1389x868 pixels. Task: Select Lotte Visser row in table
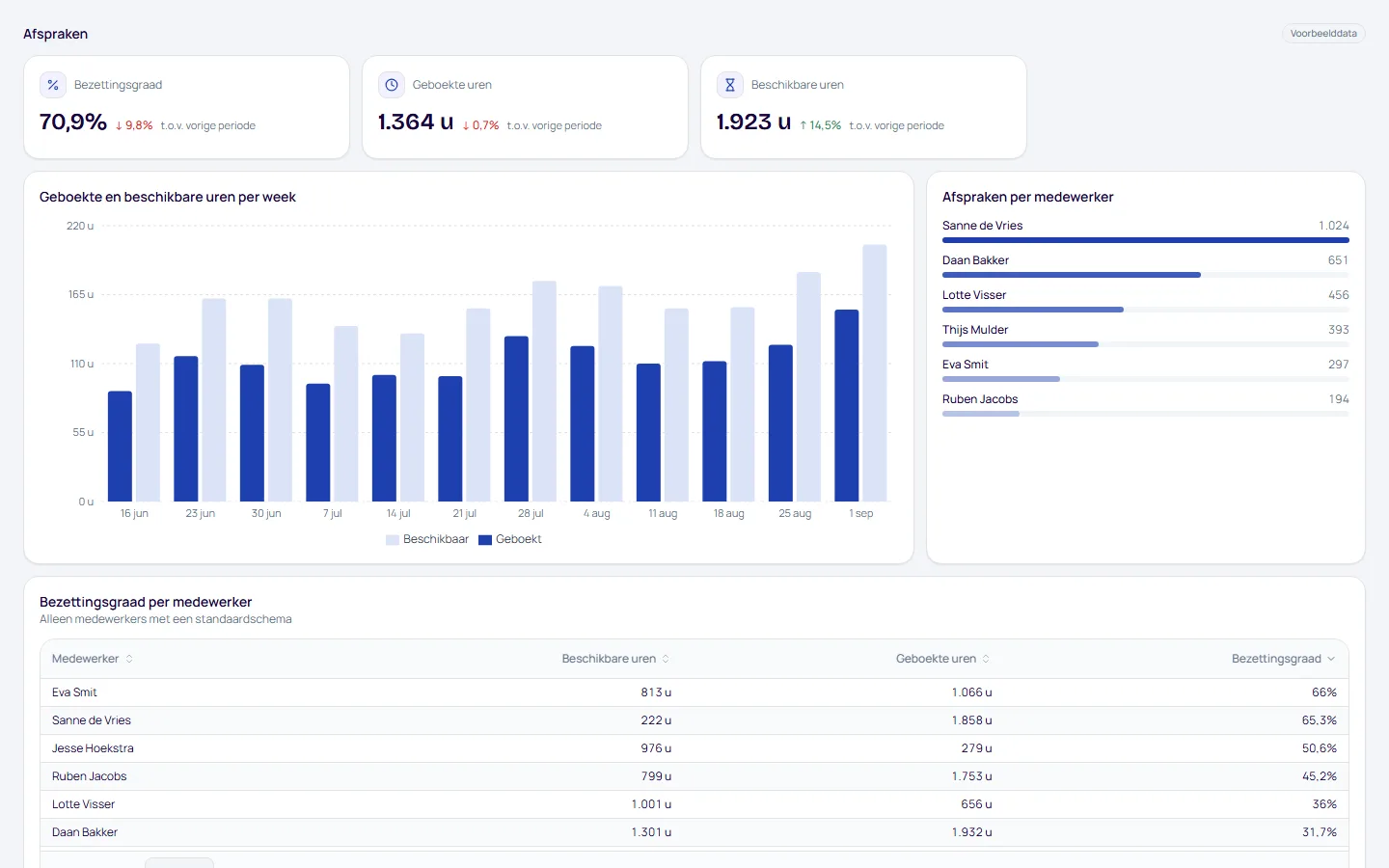(694, 804)
